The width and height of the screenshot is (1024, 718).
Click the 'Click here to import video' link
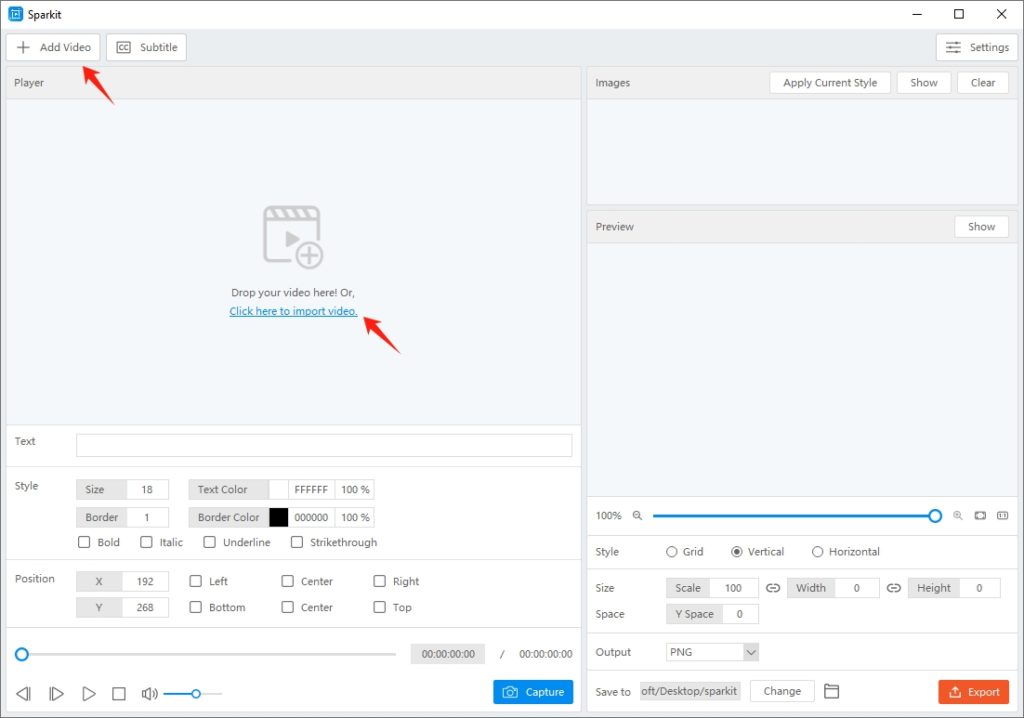click(x=293, y=311)
